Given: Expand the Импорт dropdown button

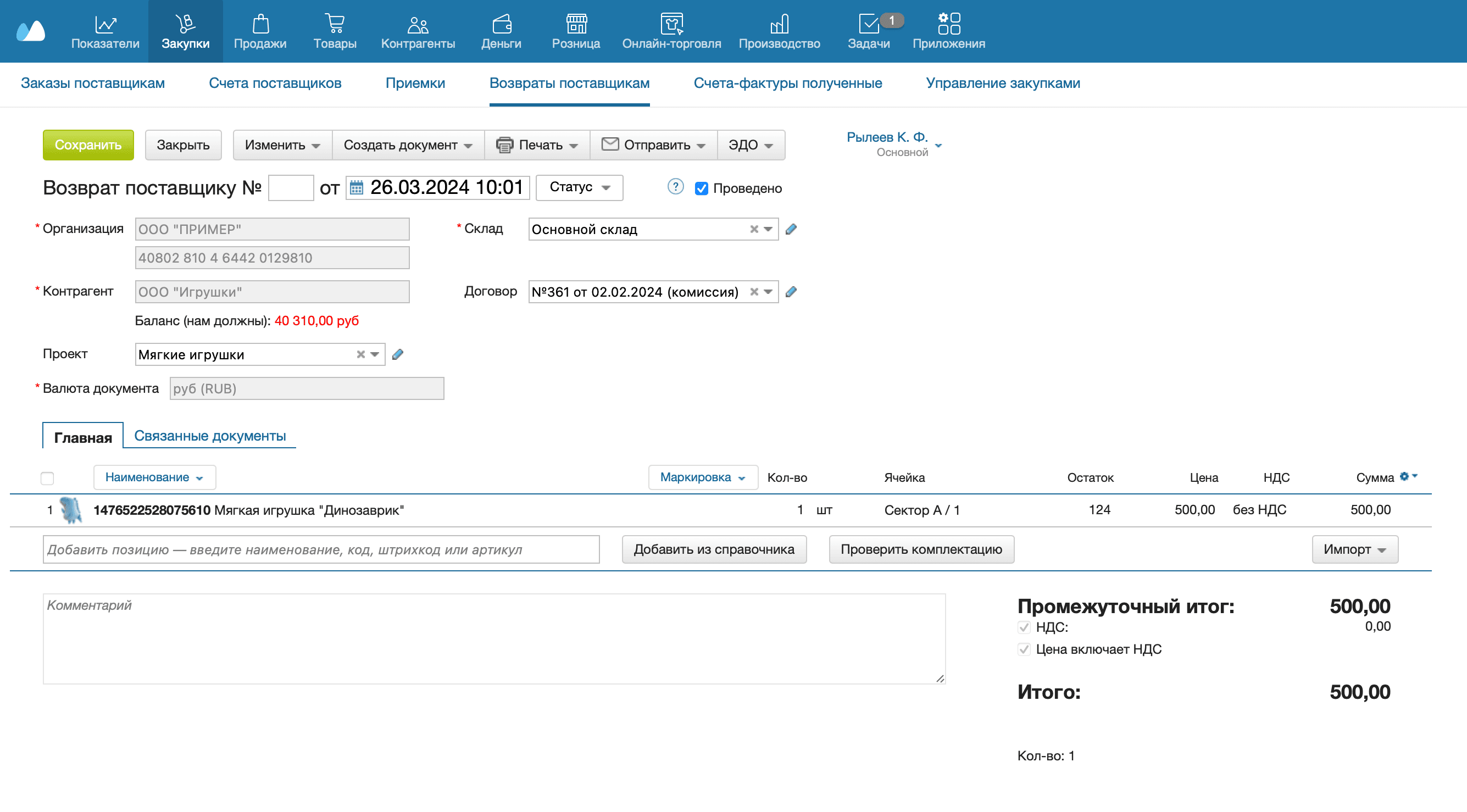Looking at the screenshot, I should pyautogui.click(x=1354, y=549).
